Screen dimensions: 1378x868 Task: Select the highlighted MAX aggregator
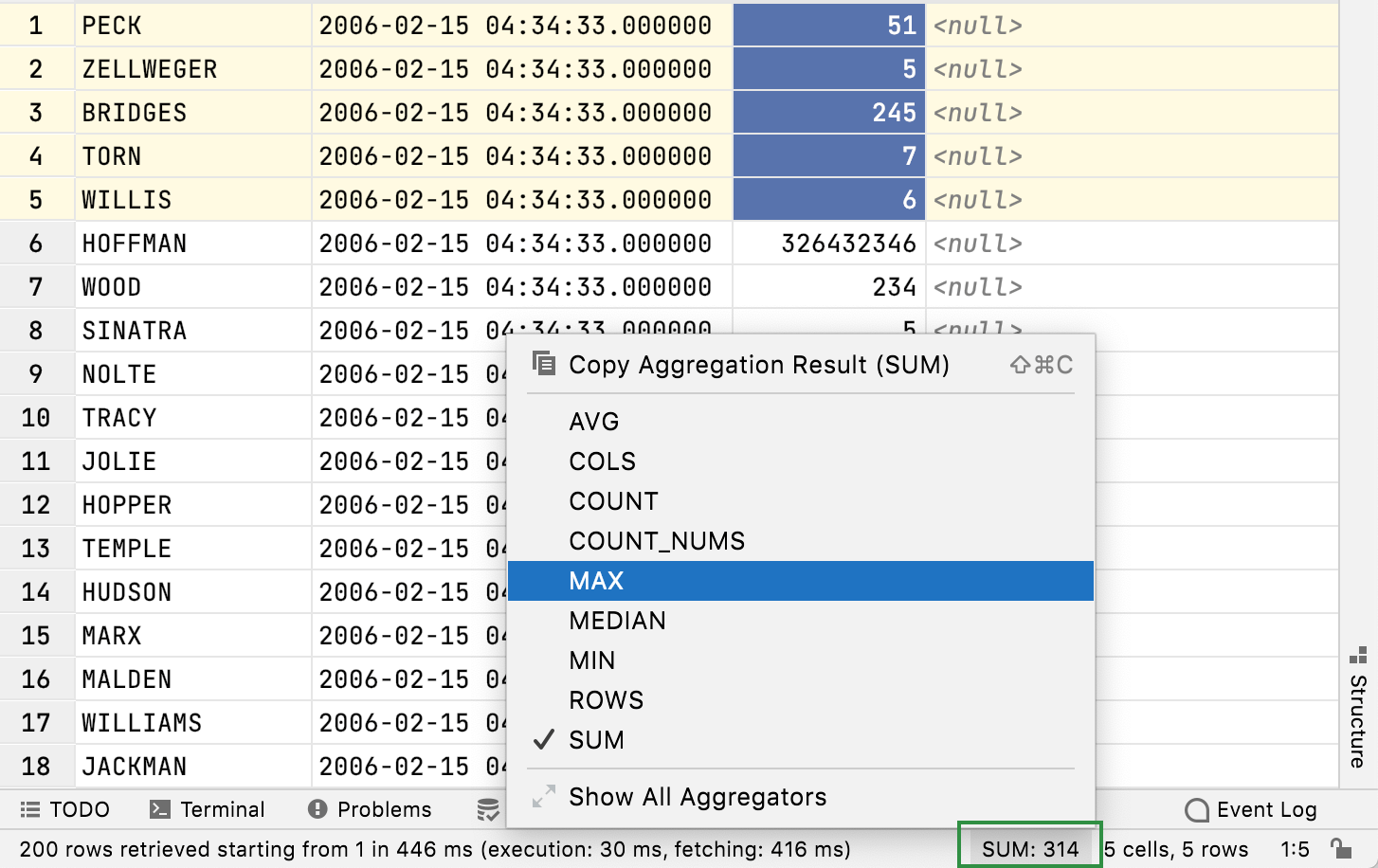[801, 581]
